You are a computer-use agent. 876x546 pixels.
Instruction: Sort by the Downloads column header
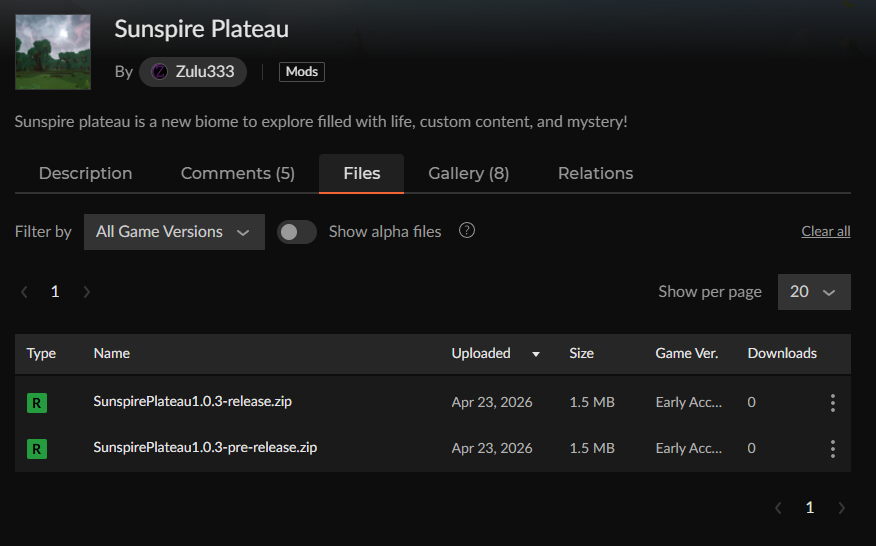click(x=782, y=353)
